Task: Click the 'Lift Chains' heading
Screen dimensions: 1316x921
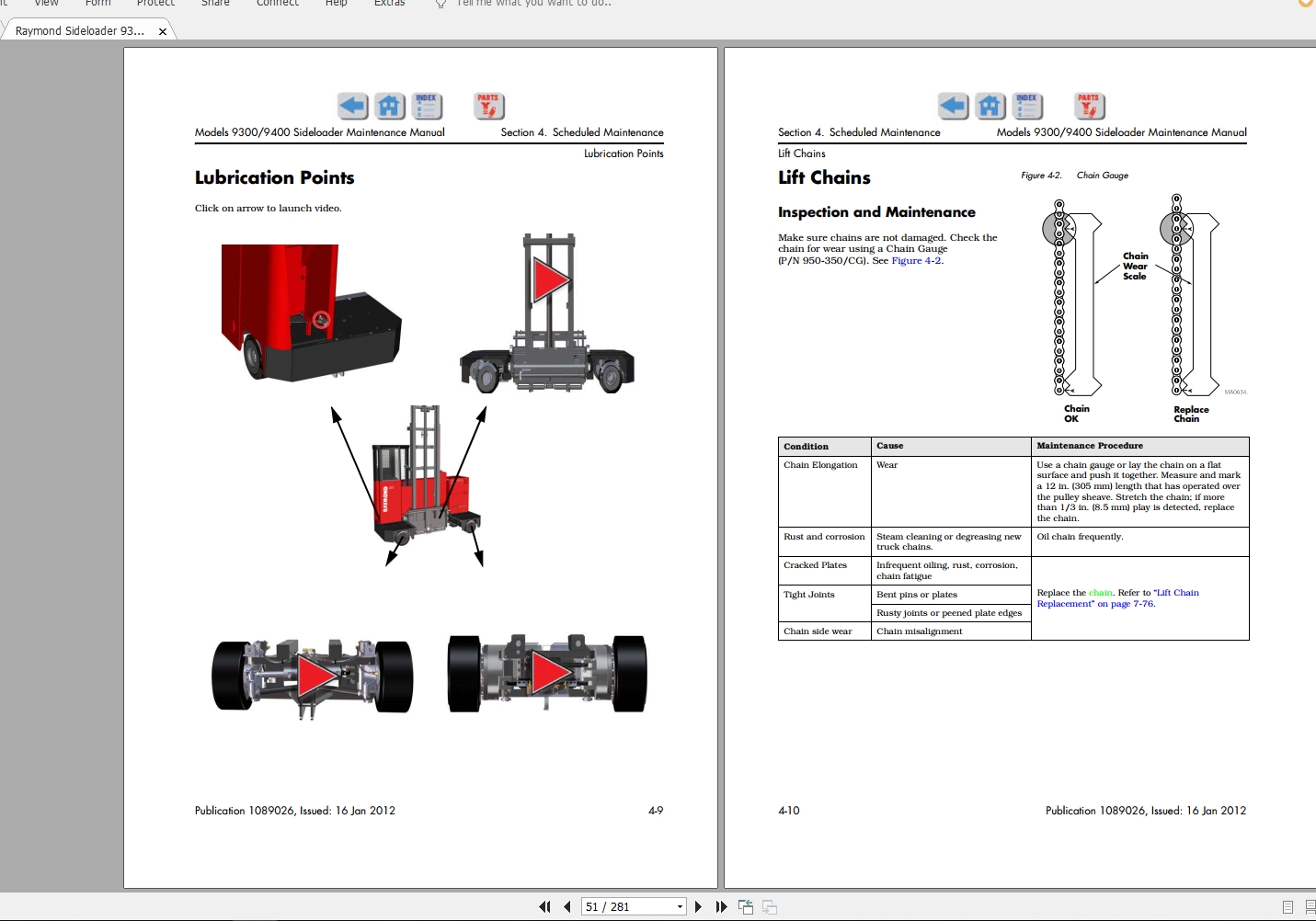Action: (x=824, y=177)
